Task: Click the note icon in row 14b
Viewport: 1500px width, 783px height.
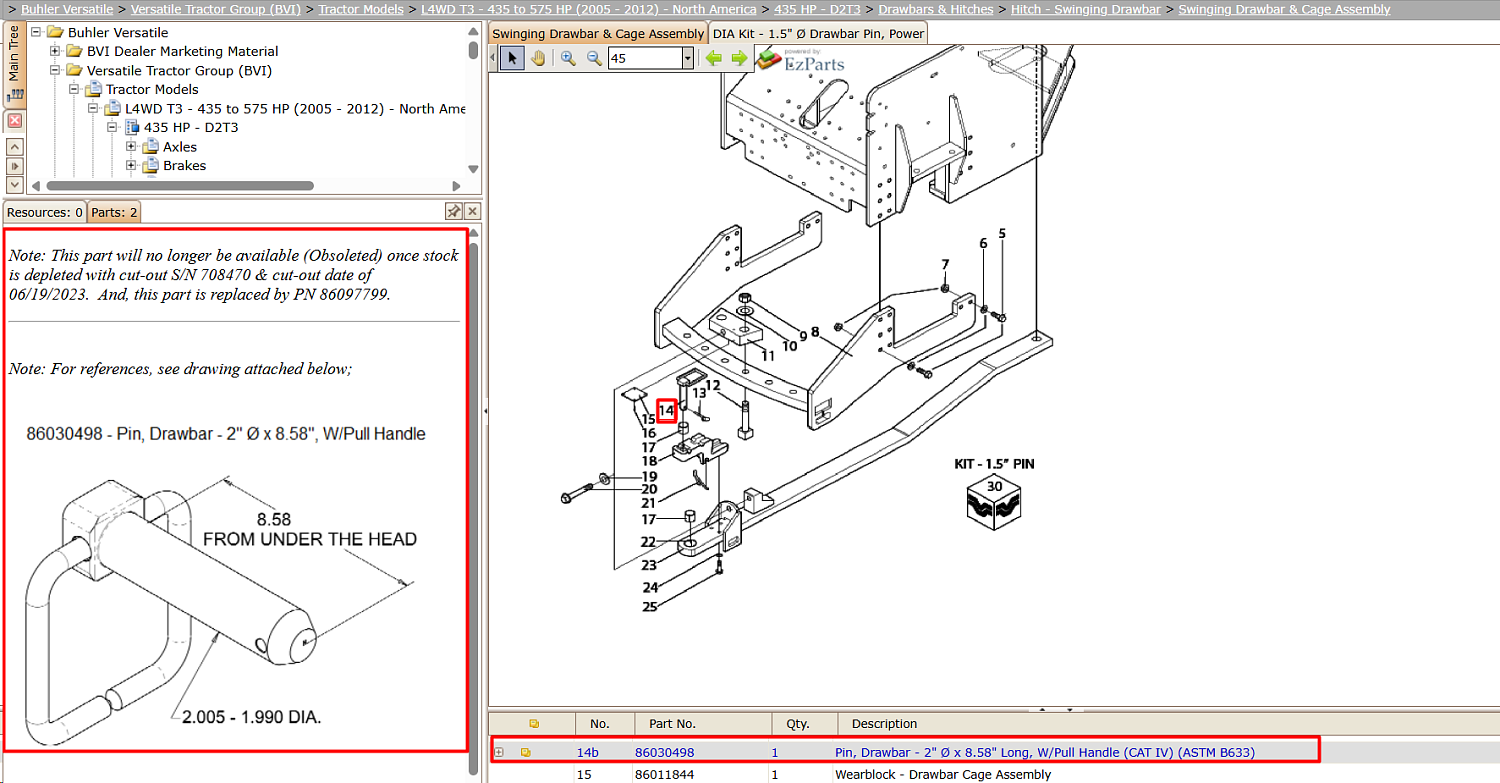Action: pyautogui.click(x=526, y=752)
